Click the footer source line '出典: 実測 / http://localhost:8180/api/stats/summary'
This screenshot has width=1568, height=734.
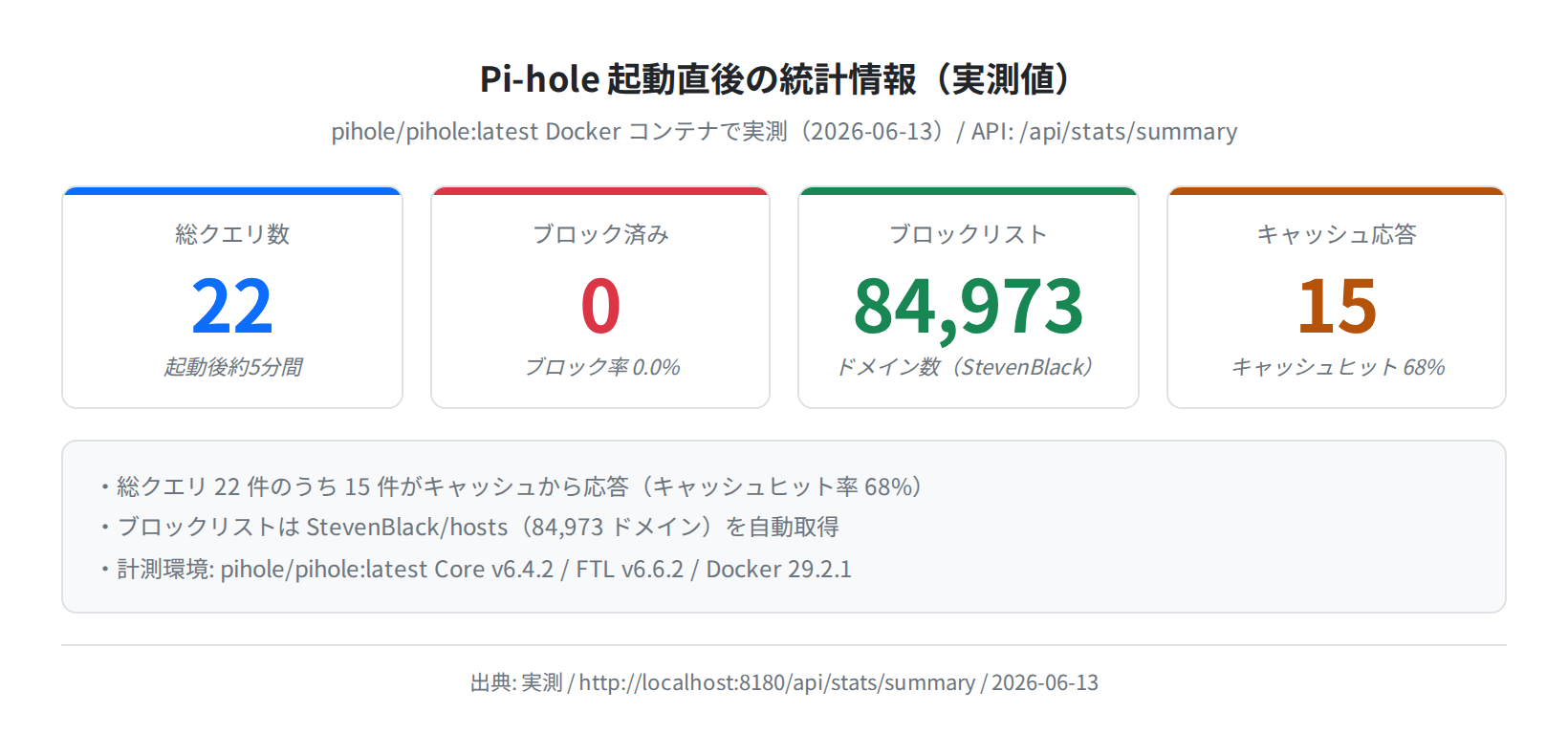click(784, 682)
